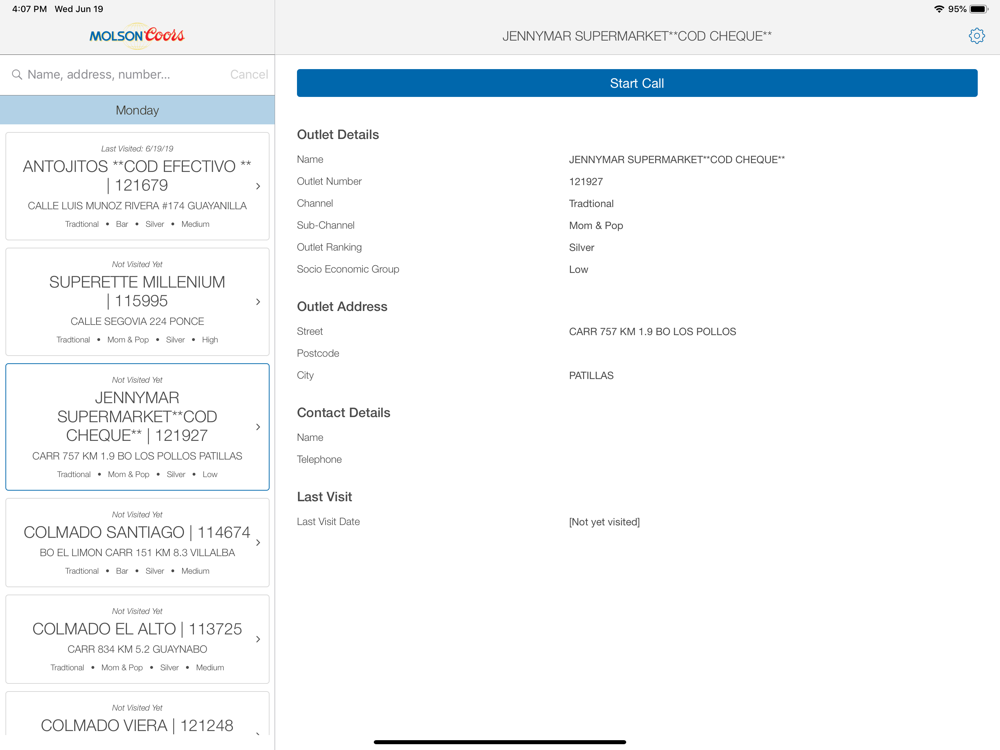The height and width of the screenshot is (750, 1000).
Task: Click the Last Visit heading
Action: click(324, 497)
